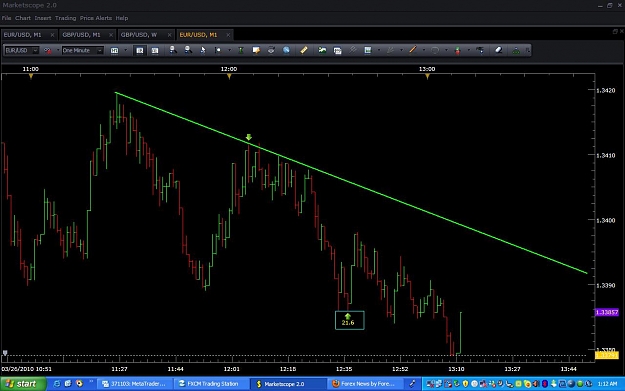Expand arrow beside red glasses icon
Screen dimensions: 625x391
click(58, 50)
